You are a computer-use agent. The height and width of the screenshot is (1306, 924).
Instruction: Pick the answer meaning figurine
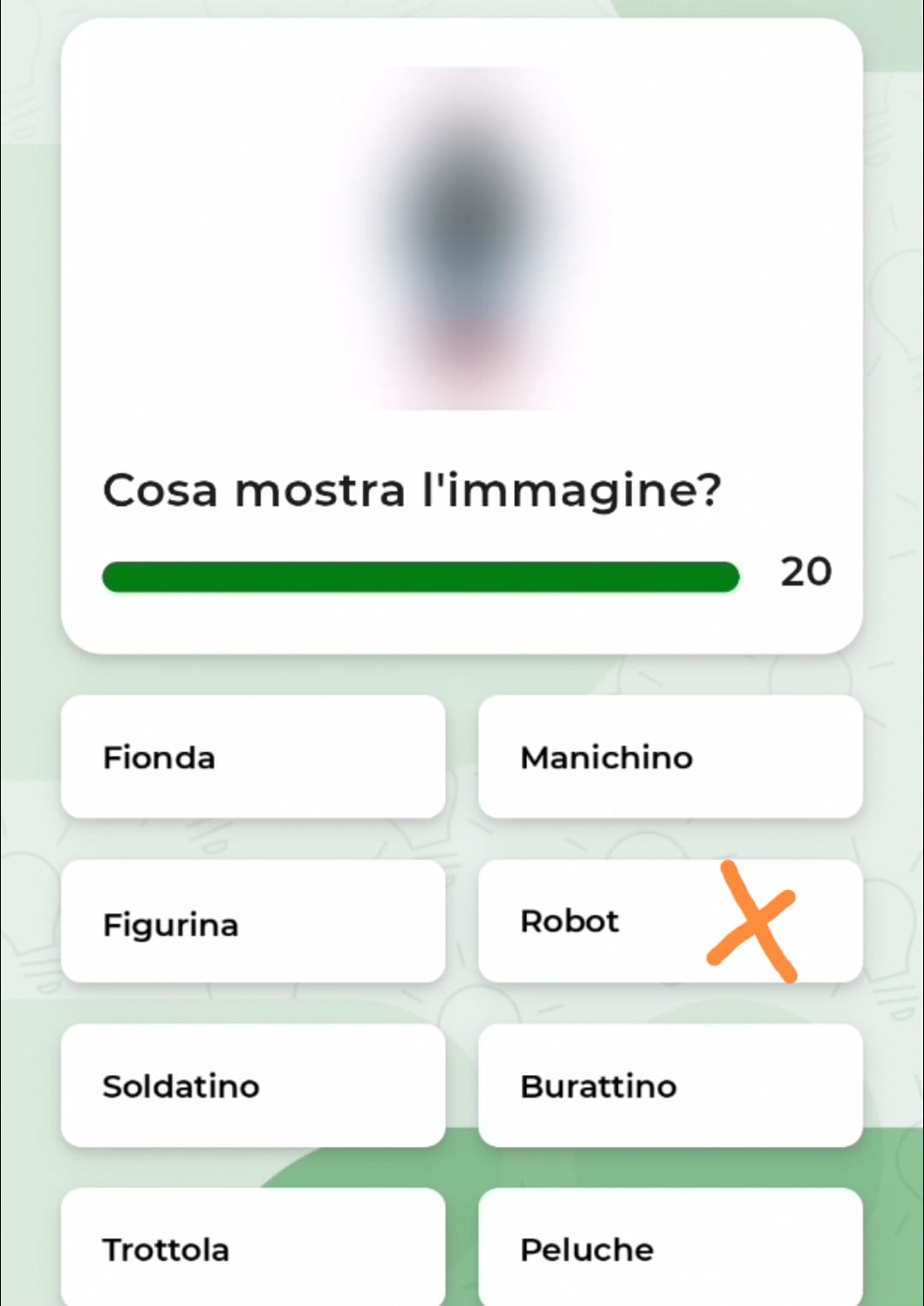pyautogui.click(x=253, y=923)
